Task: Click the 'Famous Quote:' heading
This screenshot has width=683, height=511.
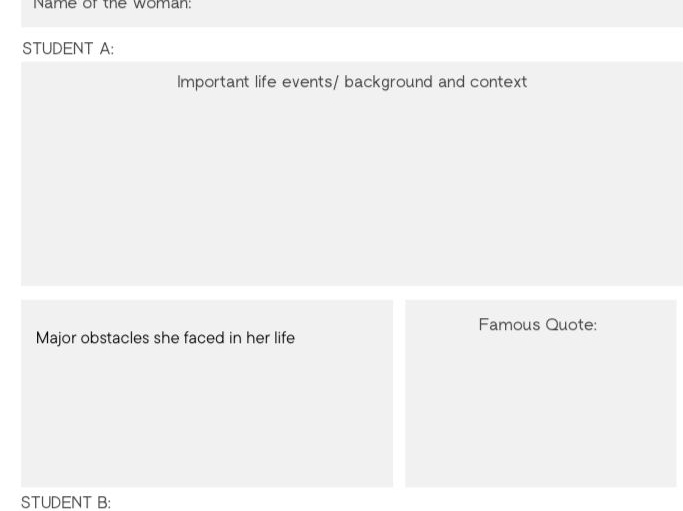Action: (538, 325)
